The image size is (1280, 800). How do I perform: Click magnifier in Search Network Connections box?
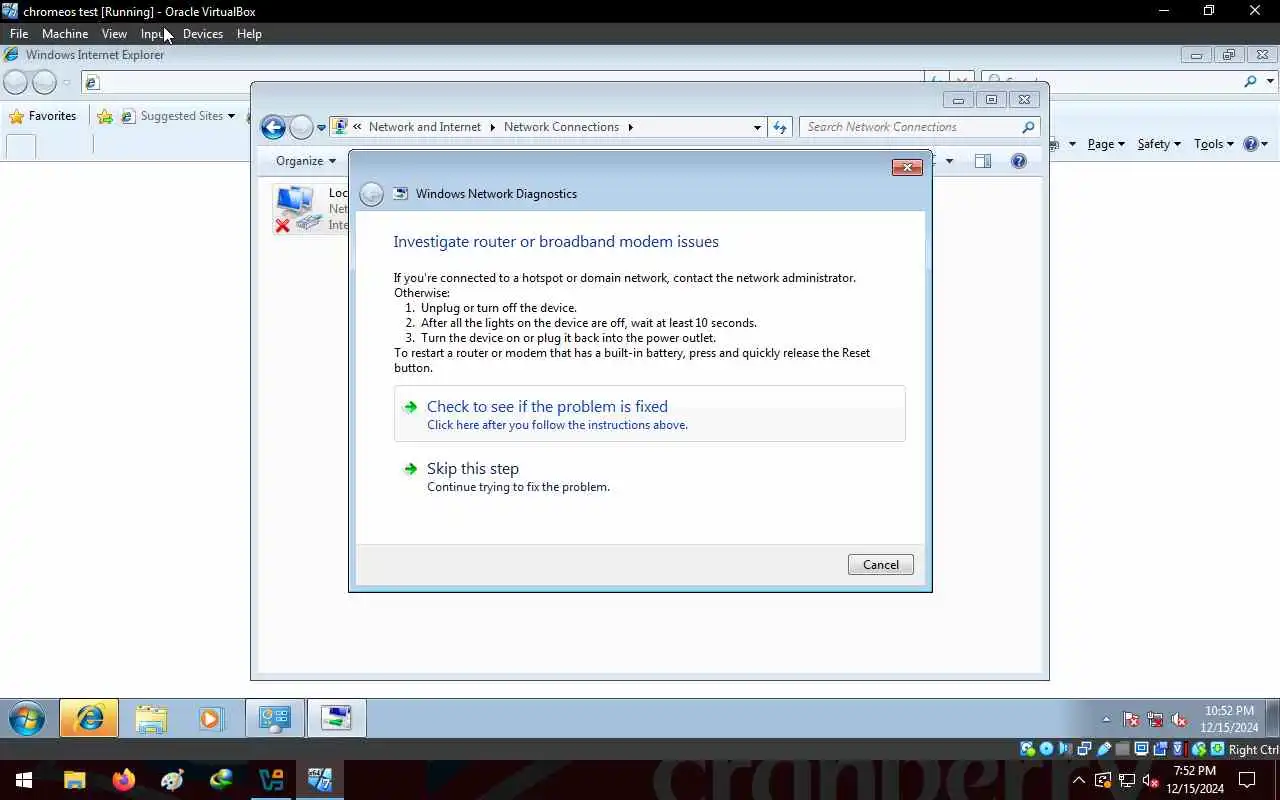(x=1028, y=127)
